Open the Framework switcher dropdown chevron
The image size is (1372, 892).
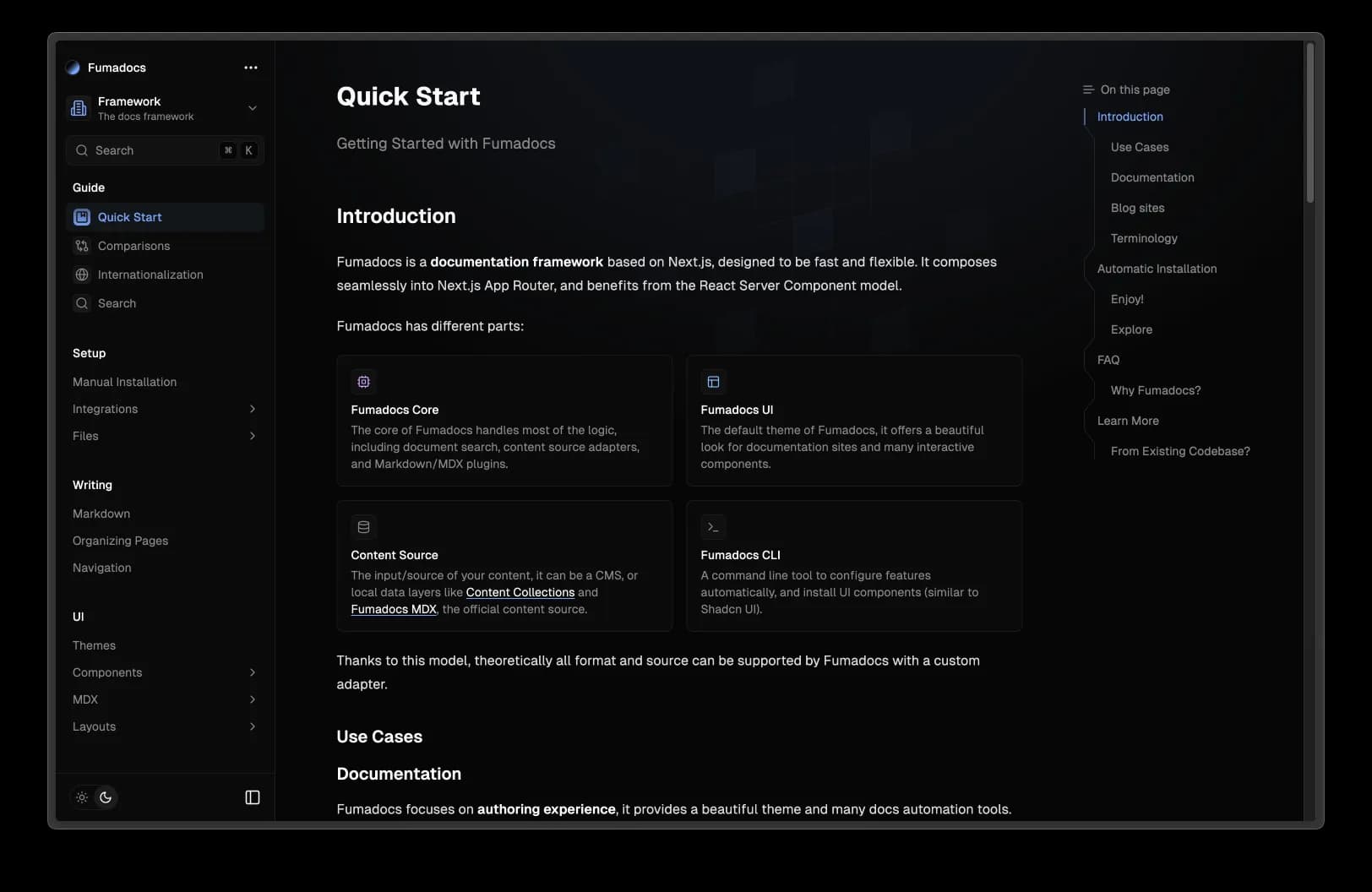pos(252,108)
